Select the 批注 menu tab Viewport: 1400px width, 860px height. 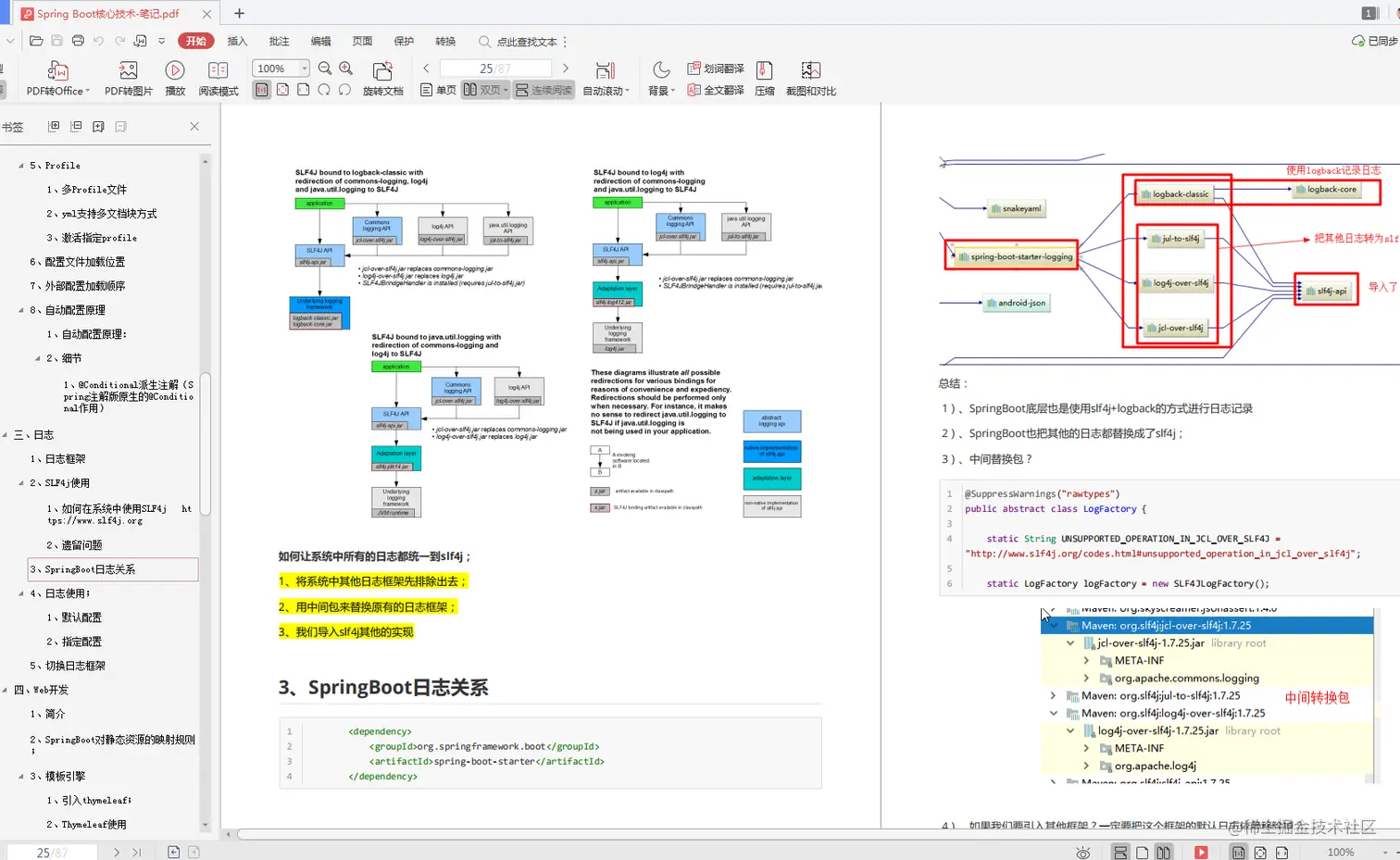[279, 41]
